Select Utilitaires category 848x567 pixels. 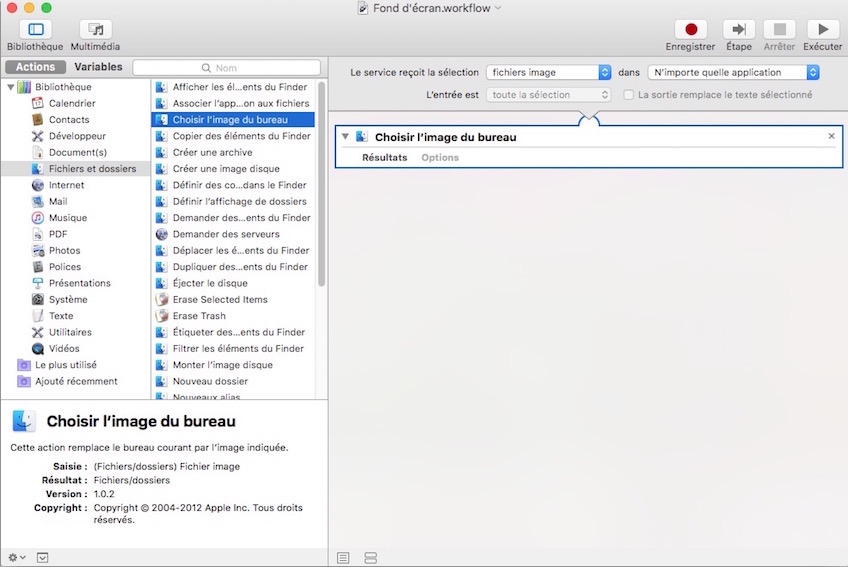pyautogui.click(x=70, y=332)
